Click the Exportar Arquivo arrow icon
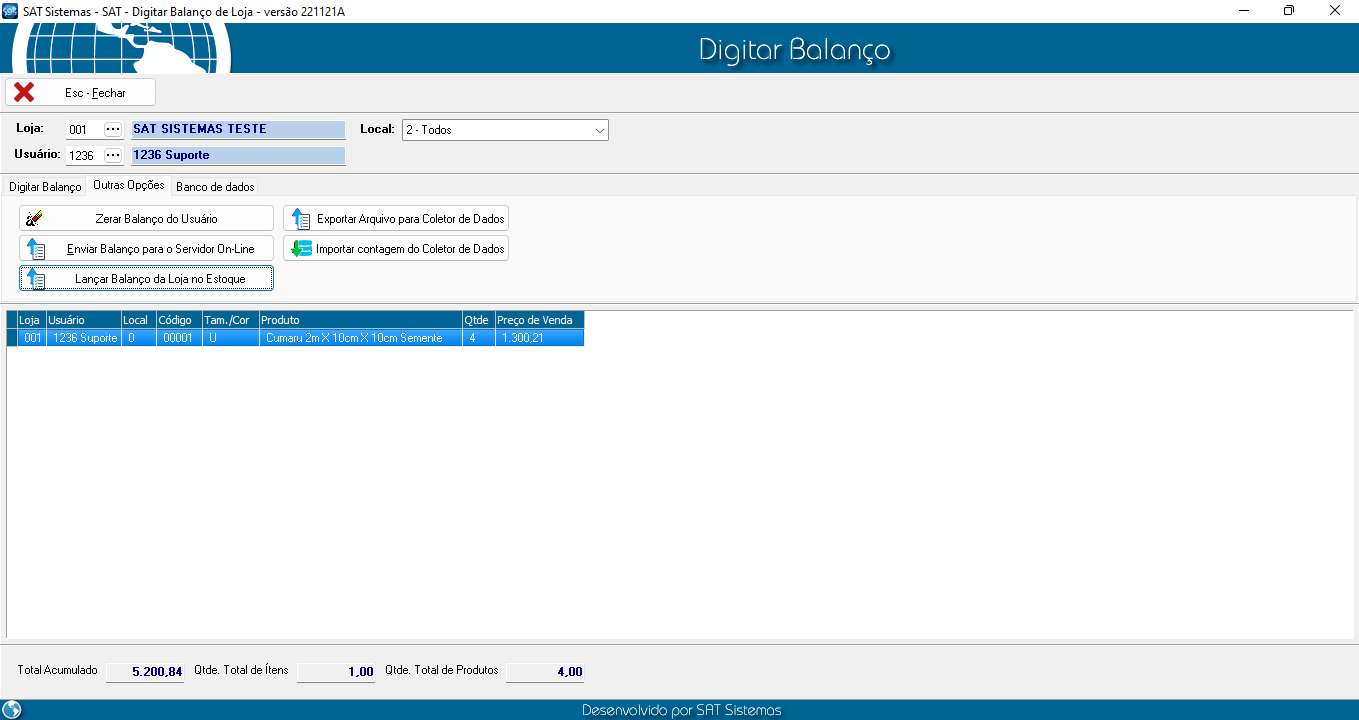Screen dimensions: 1359x720 click(300, 219)
